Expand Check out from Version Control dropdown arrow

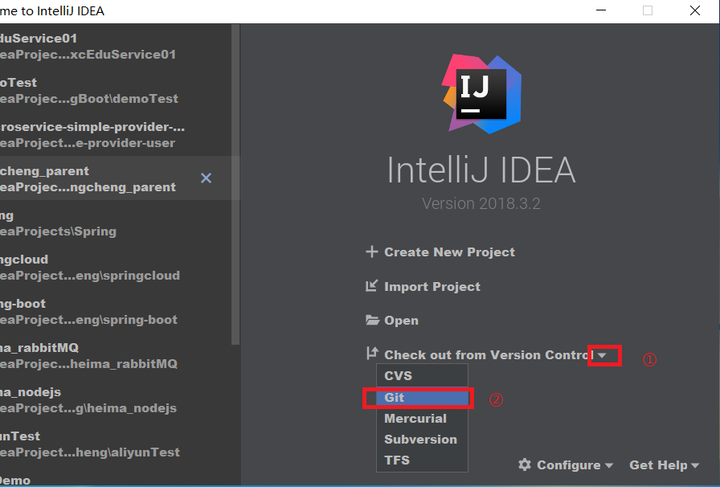coord(602,356)
